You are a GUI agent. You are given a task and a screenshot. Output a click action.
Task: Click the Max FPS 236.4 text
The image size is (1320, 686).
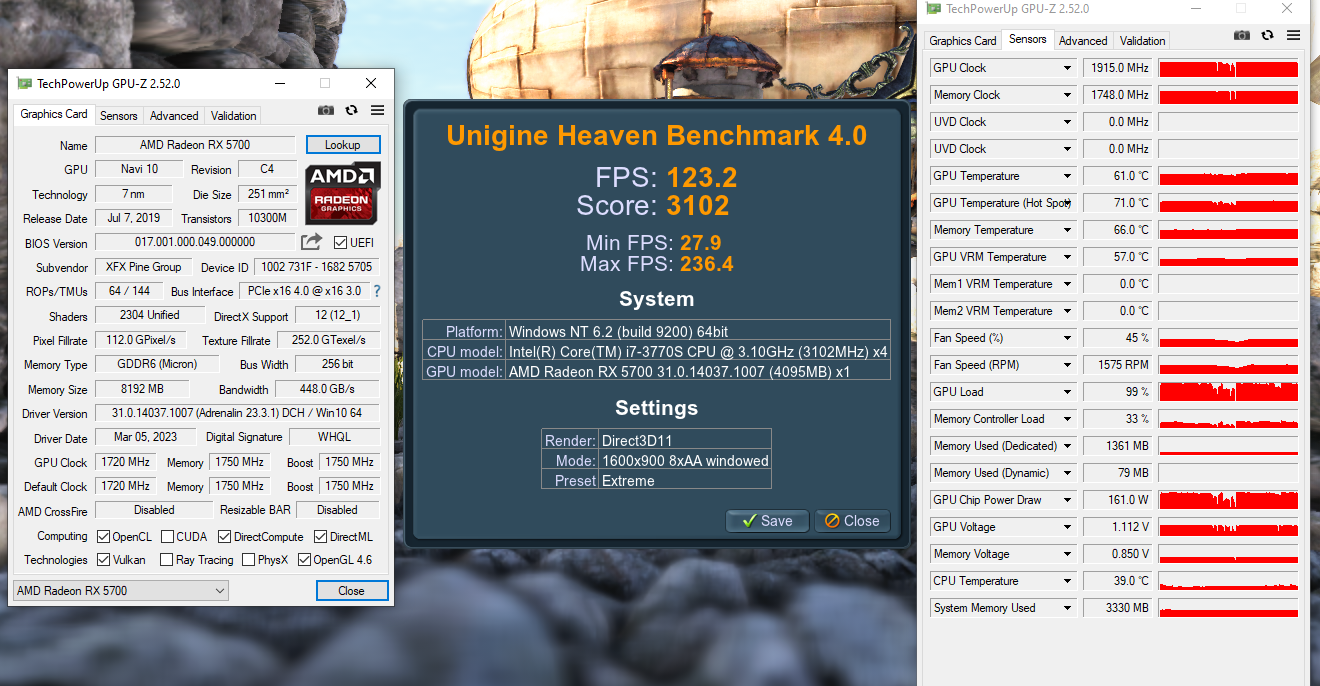pos(656,264)
